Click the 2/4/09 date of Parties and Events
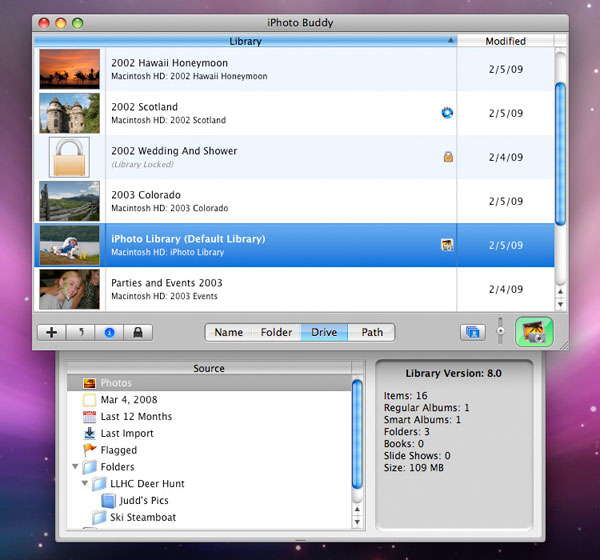 coord(505,289)
